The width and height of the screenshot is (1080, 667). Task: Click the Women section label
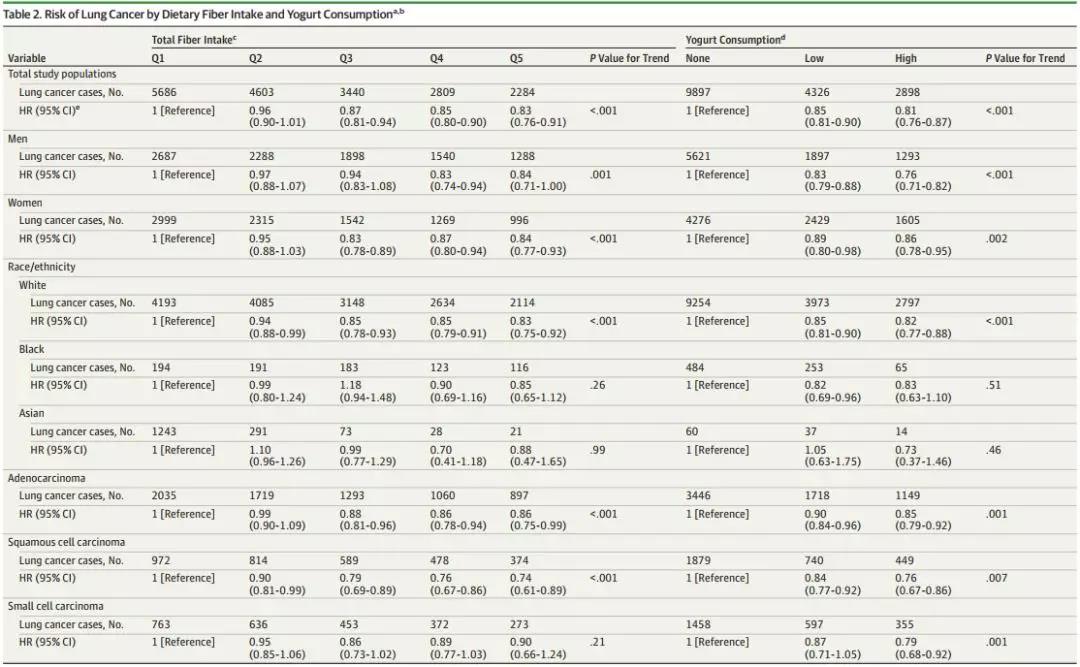tap(24, 203)
